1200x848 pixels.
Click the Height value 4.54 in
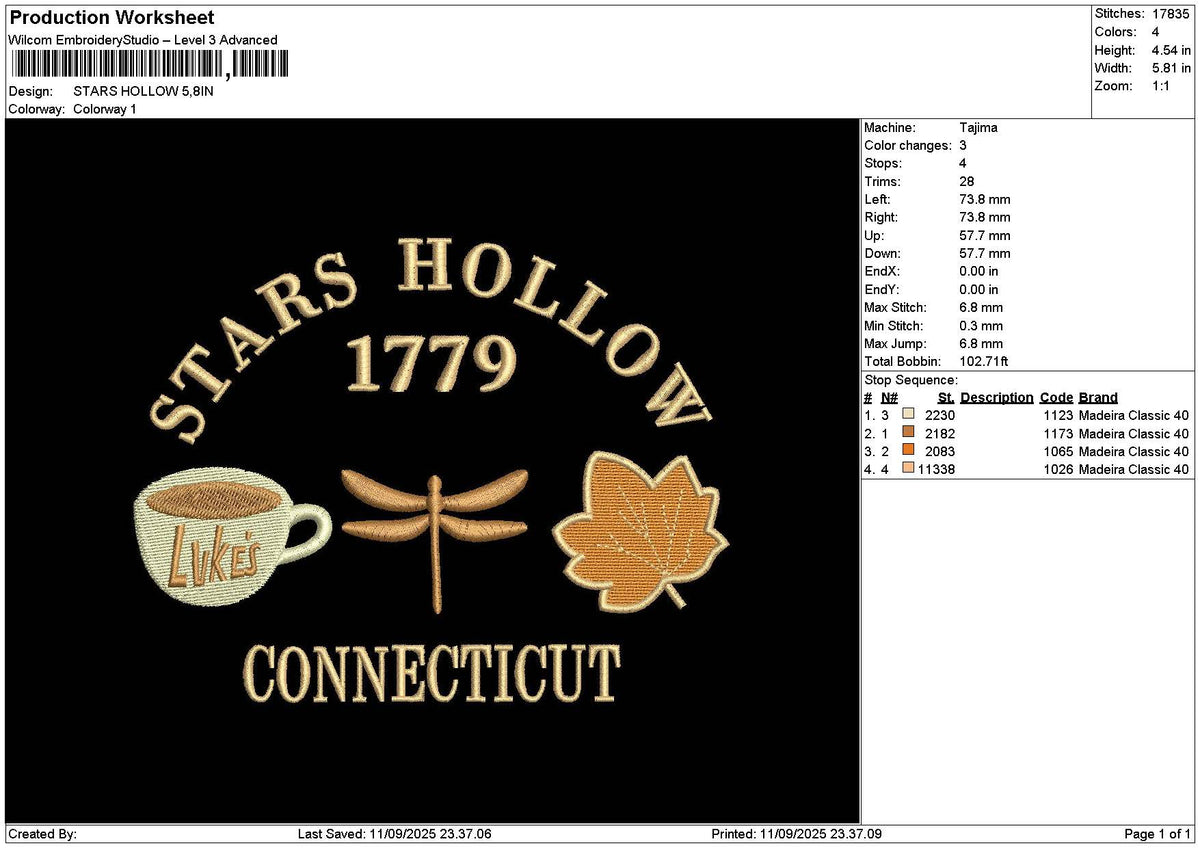pyautogui.click(x=1172, y=50)
